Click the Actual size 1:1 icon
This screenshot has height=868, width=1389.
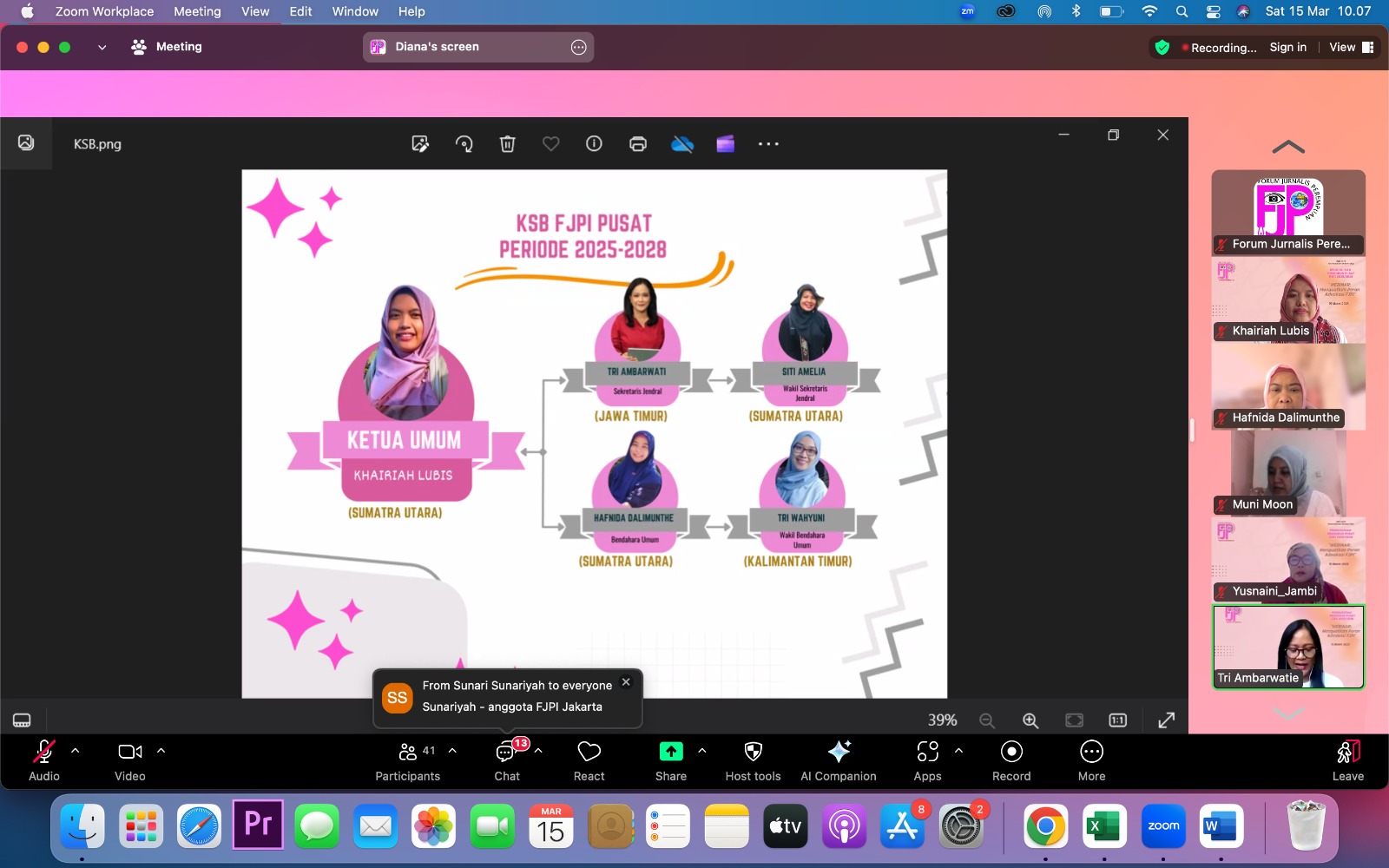(1118, 720)
